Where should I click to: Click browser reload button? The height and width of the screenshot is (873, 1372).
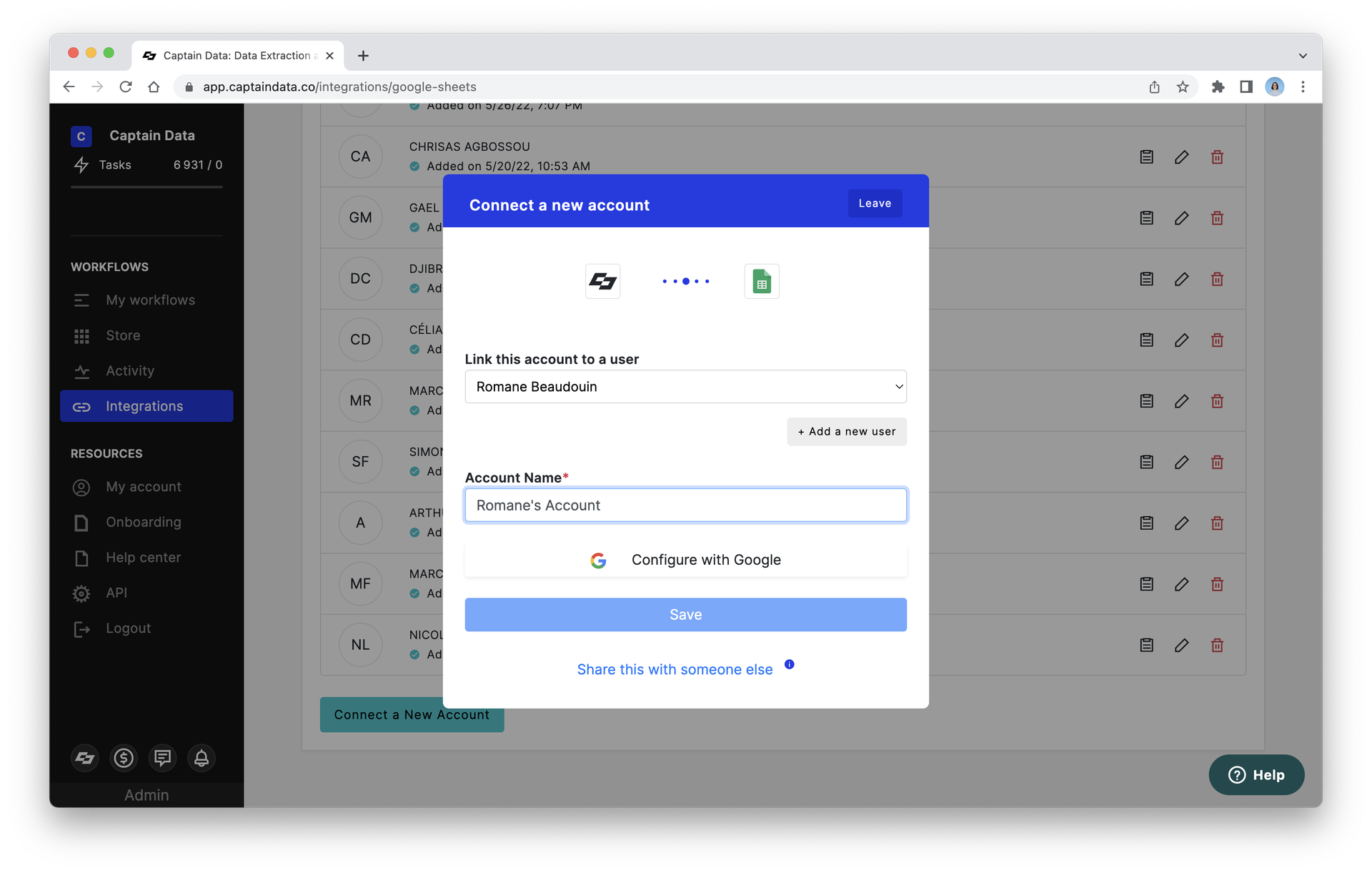pos(126,87)
